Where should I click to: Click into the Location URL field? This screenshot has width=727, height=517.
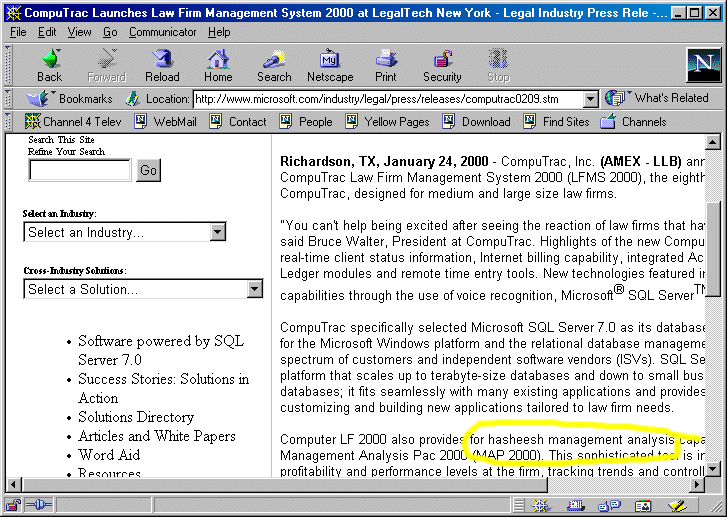point(389,99)
